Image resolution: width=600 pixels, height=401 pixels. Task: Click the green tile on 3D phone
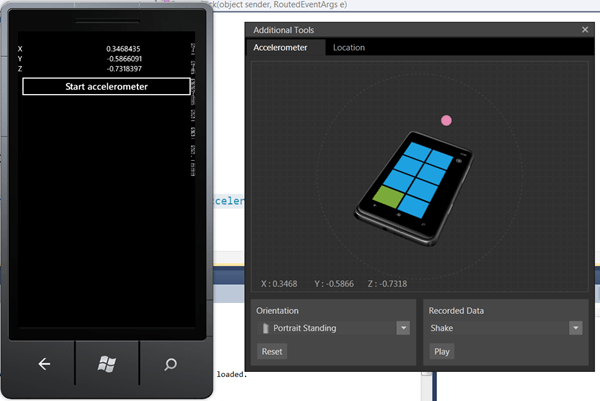point(388,196)
